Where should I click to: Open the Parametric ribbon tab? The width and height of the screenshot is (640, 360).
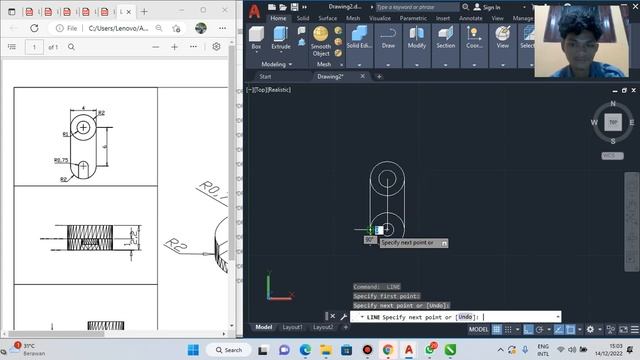[x=413, y=18]
